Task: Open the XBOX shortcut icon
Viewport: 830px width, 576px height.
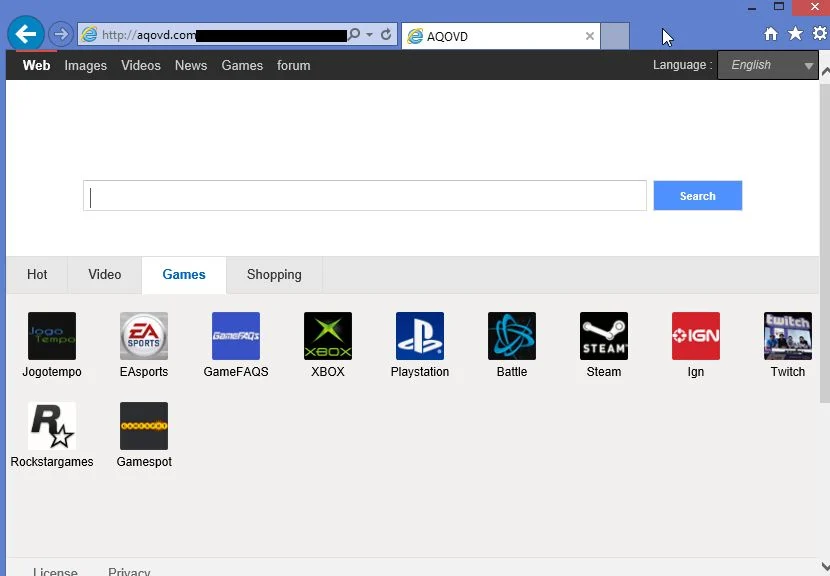Action: (328, 336)
